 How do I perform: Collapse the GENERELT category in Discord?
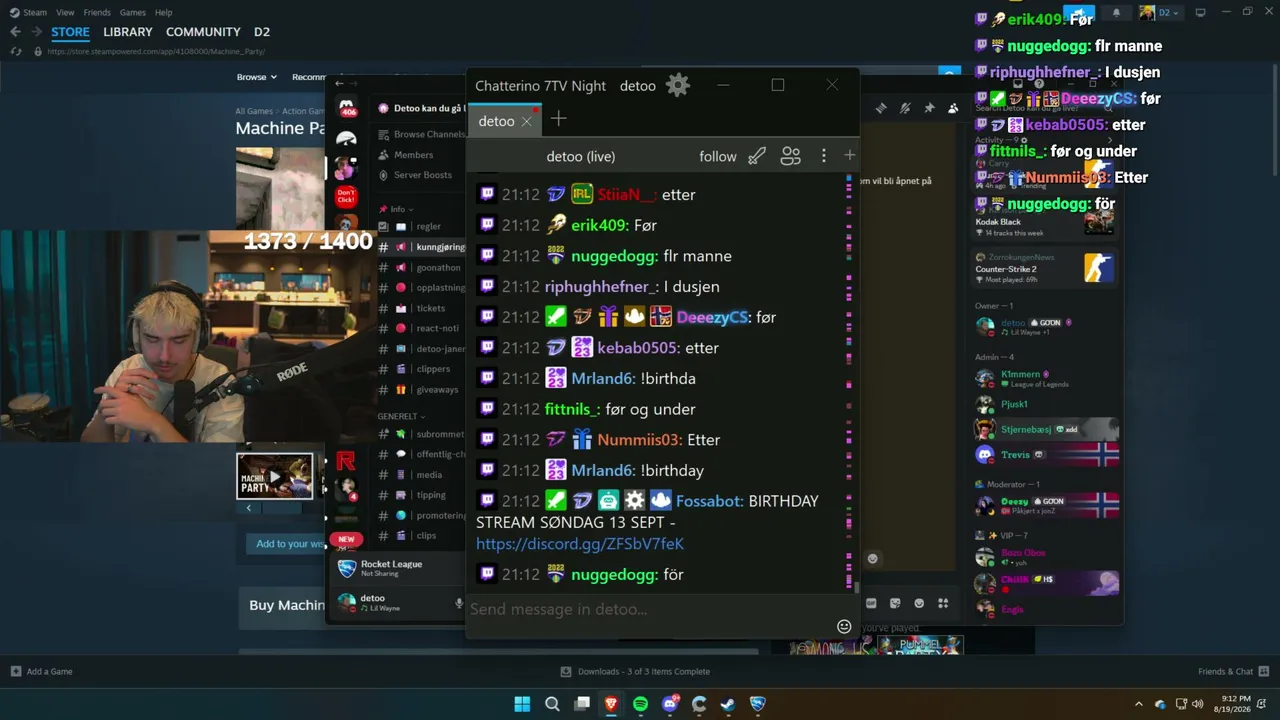click(x=400, y=416)
